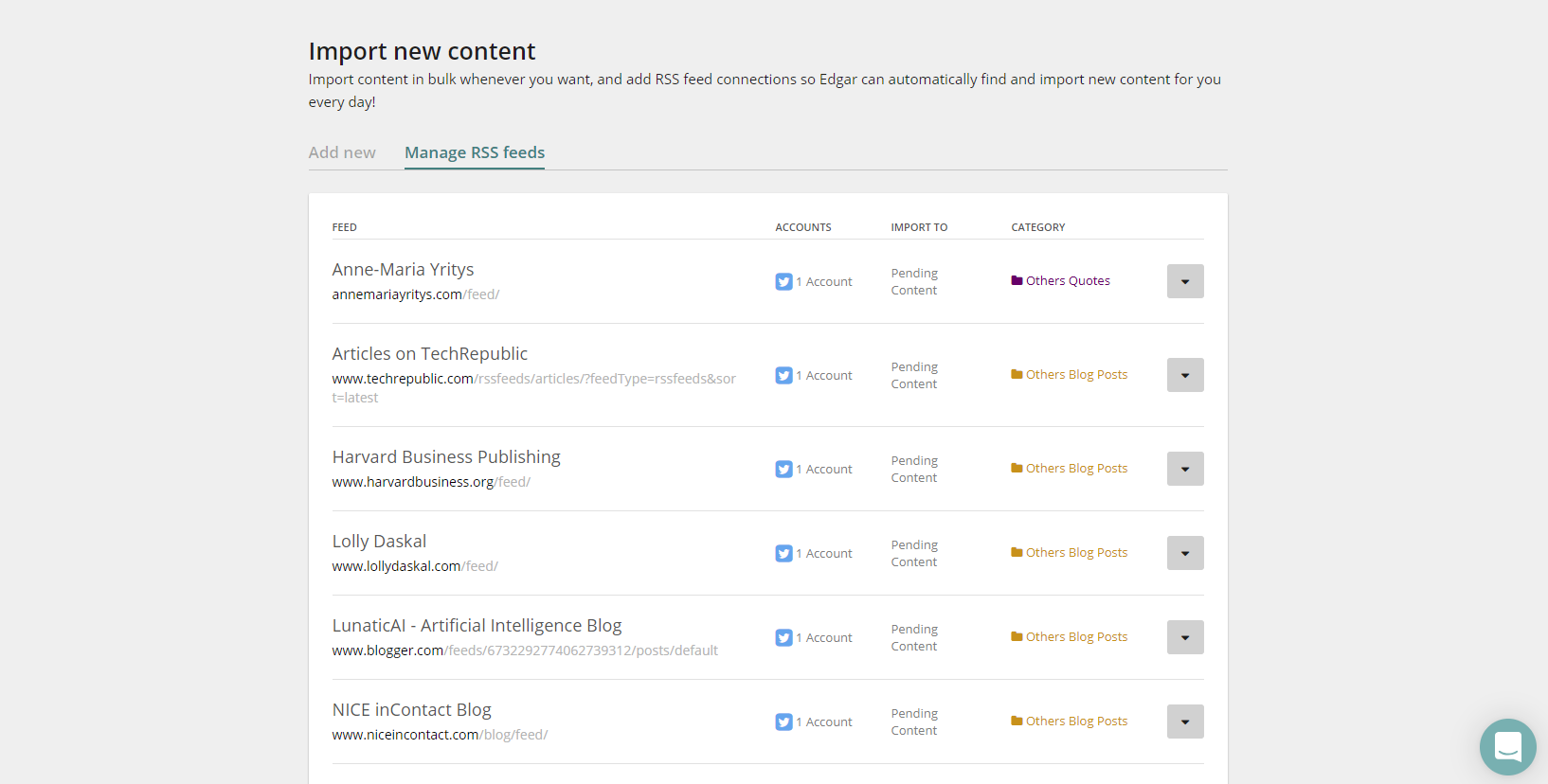Image resolution: width=1548 pixels, height=784 pixels.
Task: Click the ACCOUNTS column header
Action: click(x=803, y=227)
